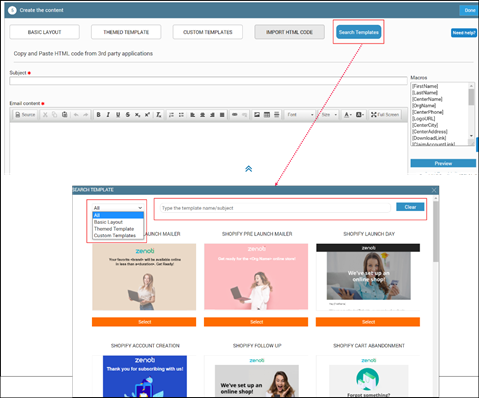Align text left
Image resolution: width=479 pixels, height=398 pixels.
coord(193,115)
